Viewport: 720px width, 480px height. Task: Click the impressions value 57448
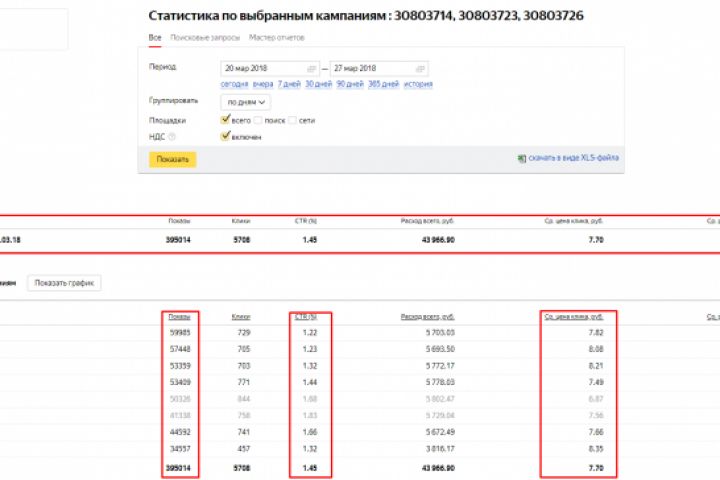180,349
